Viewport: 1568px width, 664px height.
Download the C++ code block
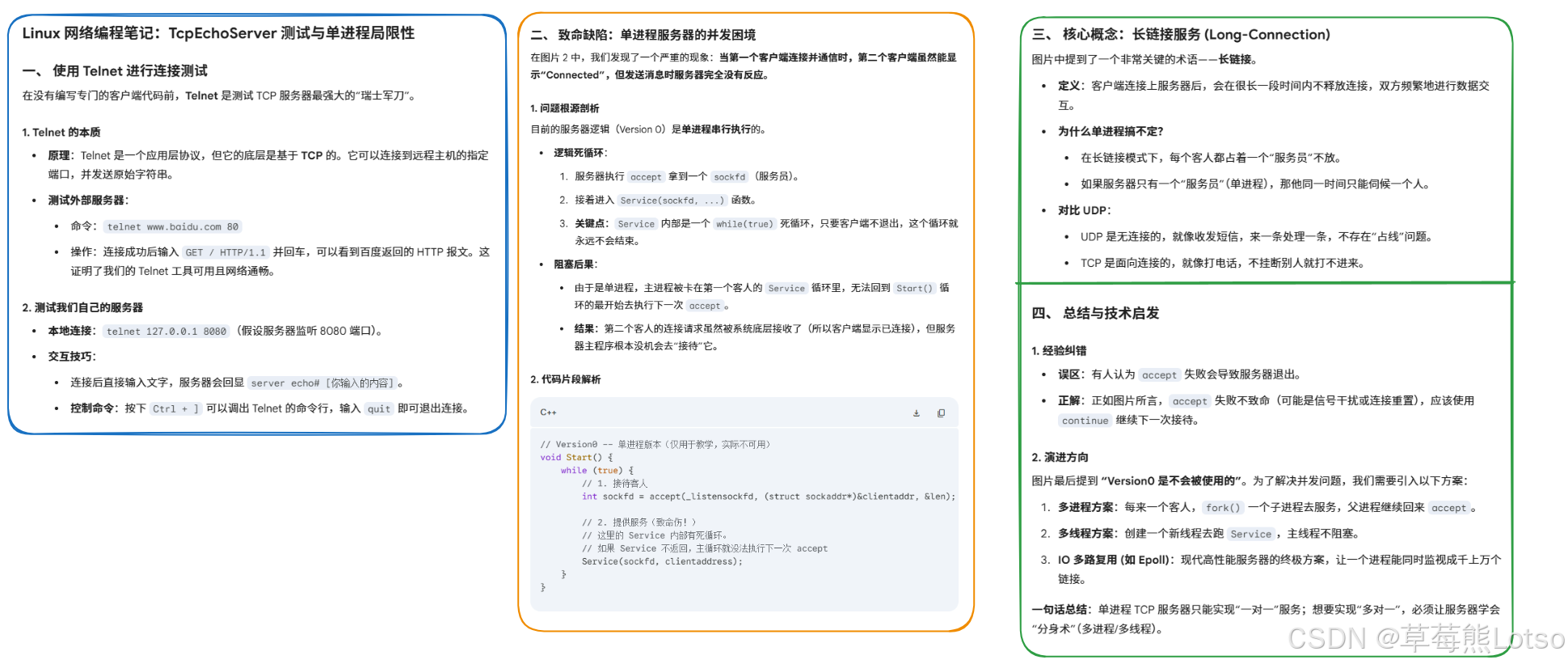click(916, 413)
